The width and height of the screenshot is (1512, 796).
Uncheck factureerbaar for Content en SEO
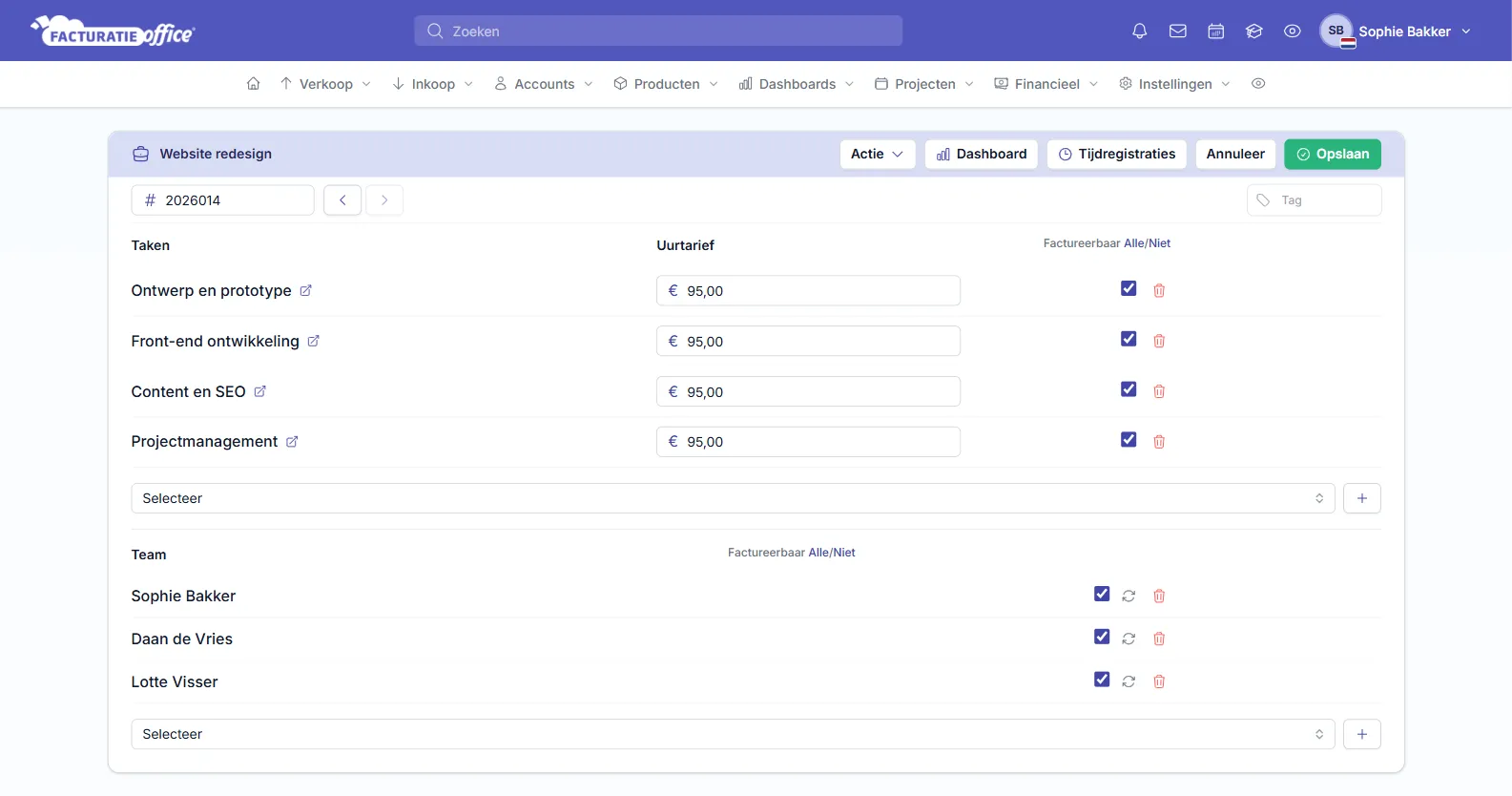pyautogui.click(x=1129, y=389)
